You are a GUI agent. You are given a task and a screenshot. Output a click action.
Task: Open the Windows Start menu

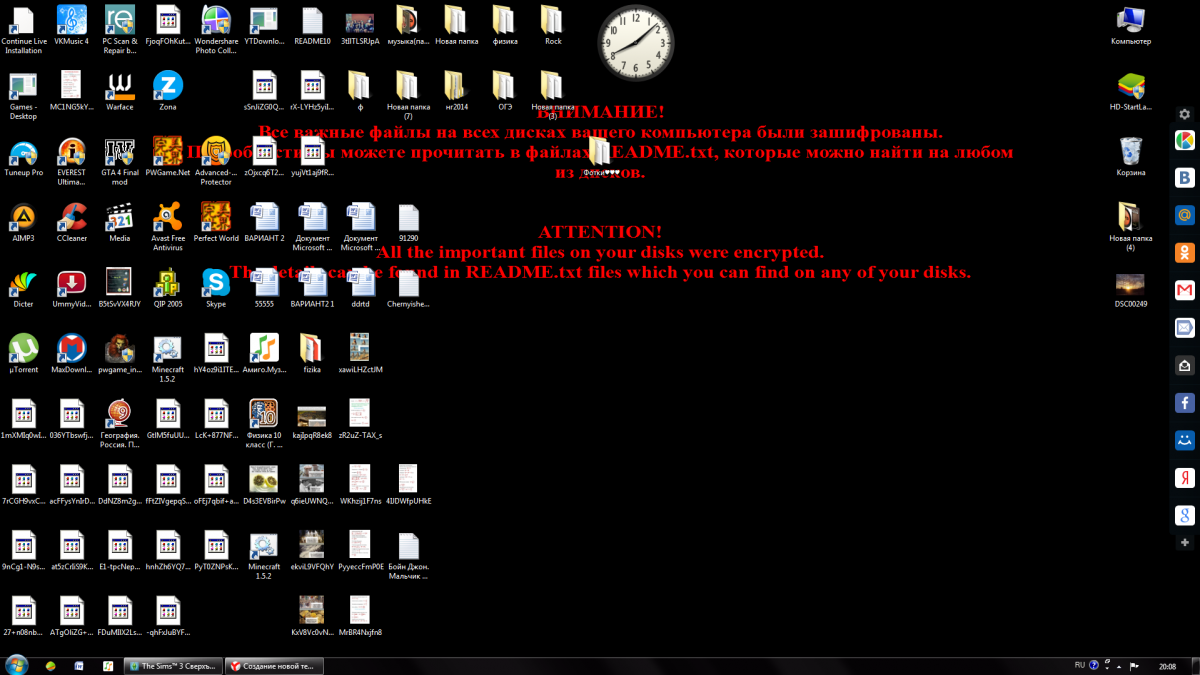tap(17, 665)
